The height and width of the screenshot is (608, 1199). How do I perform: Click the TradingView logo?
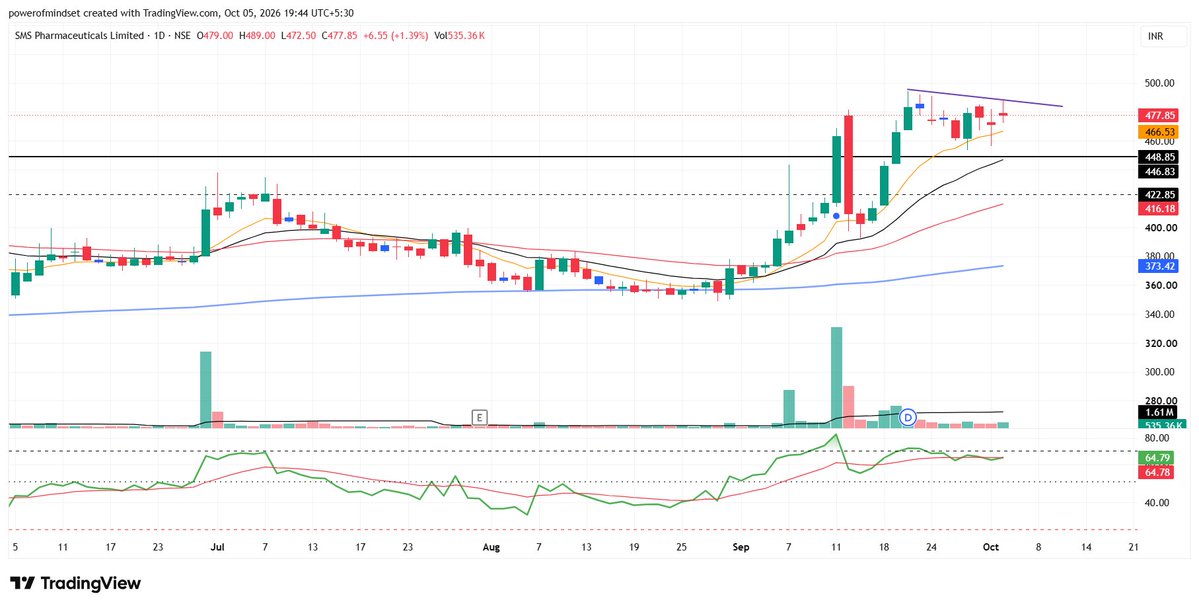(75, 583)
